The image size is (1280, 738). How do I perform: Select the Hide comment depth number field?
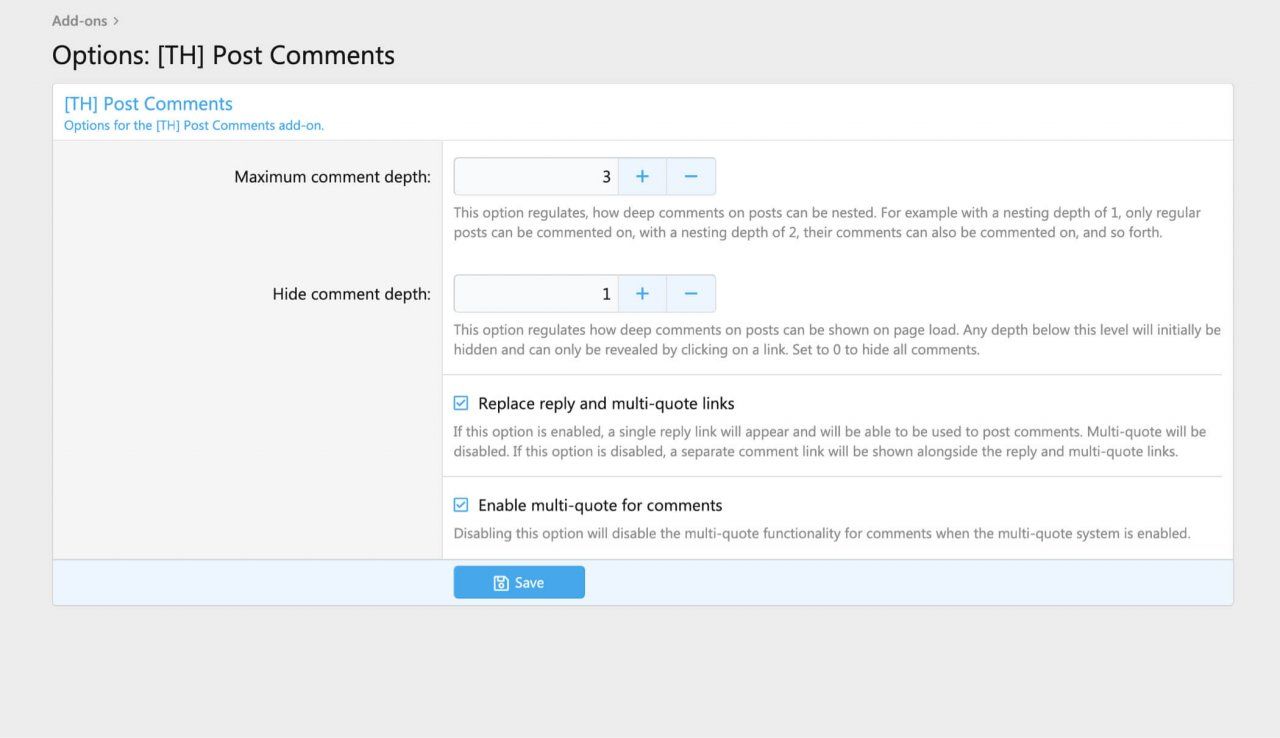pos(536,294)
